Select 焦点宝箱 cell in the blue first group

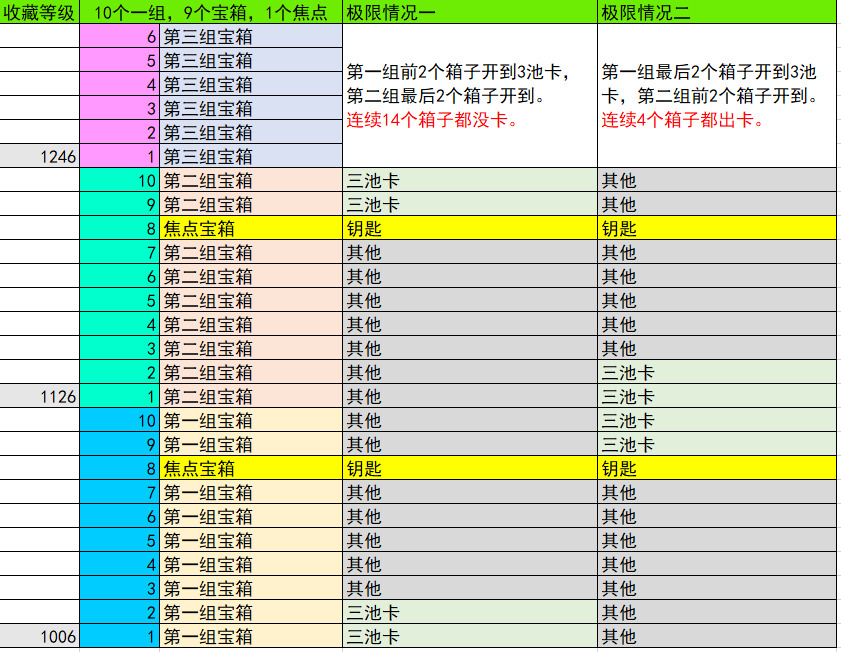pyautogui.click(x=251, y=468)
